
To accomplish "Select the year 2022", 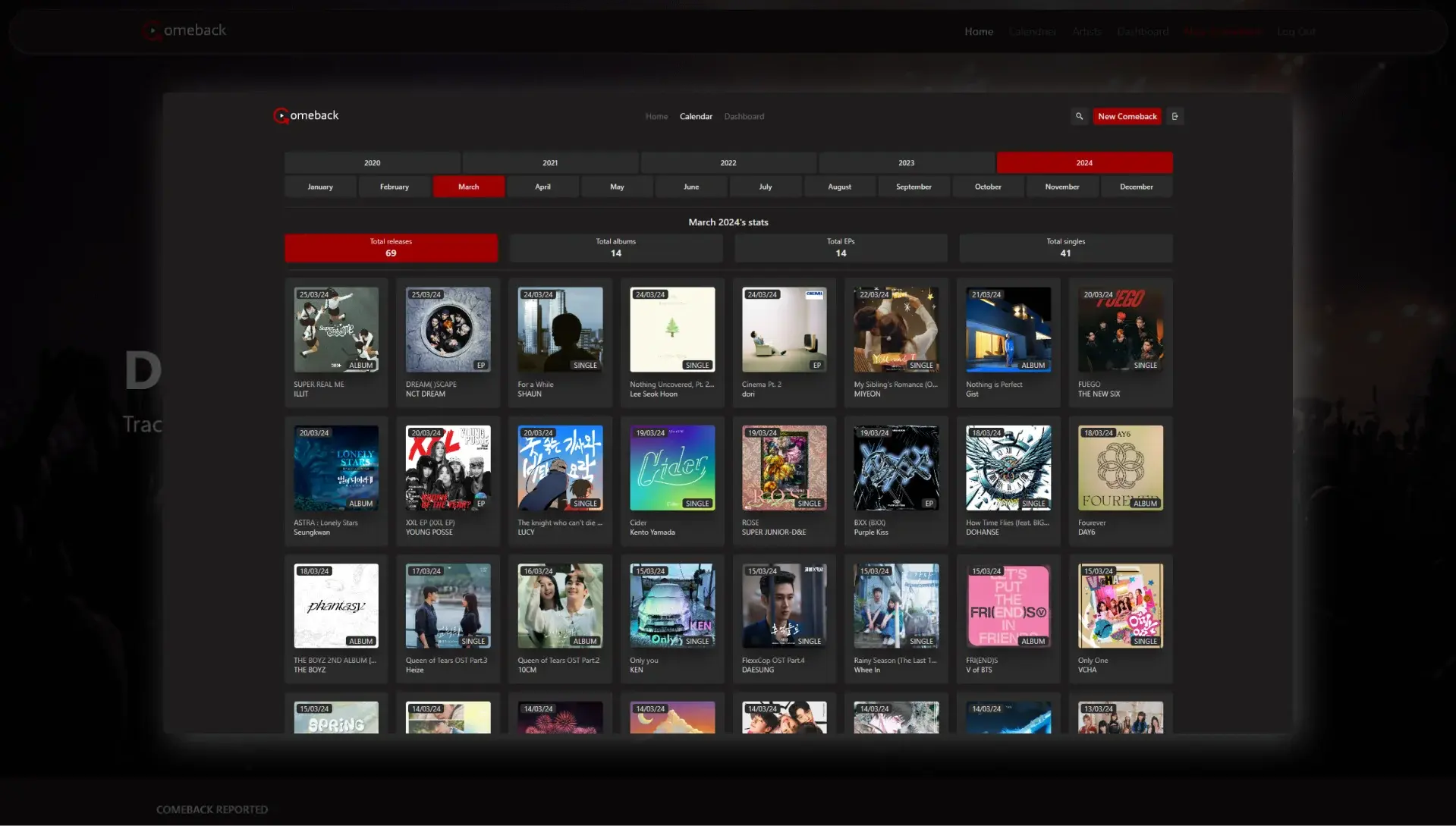I will coord(728,162).
